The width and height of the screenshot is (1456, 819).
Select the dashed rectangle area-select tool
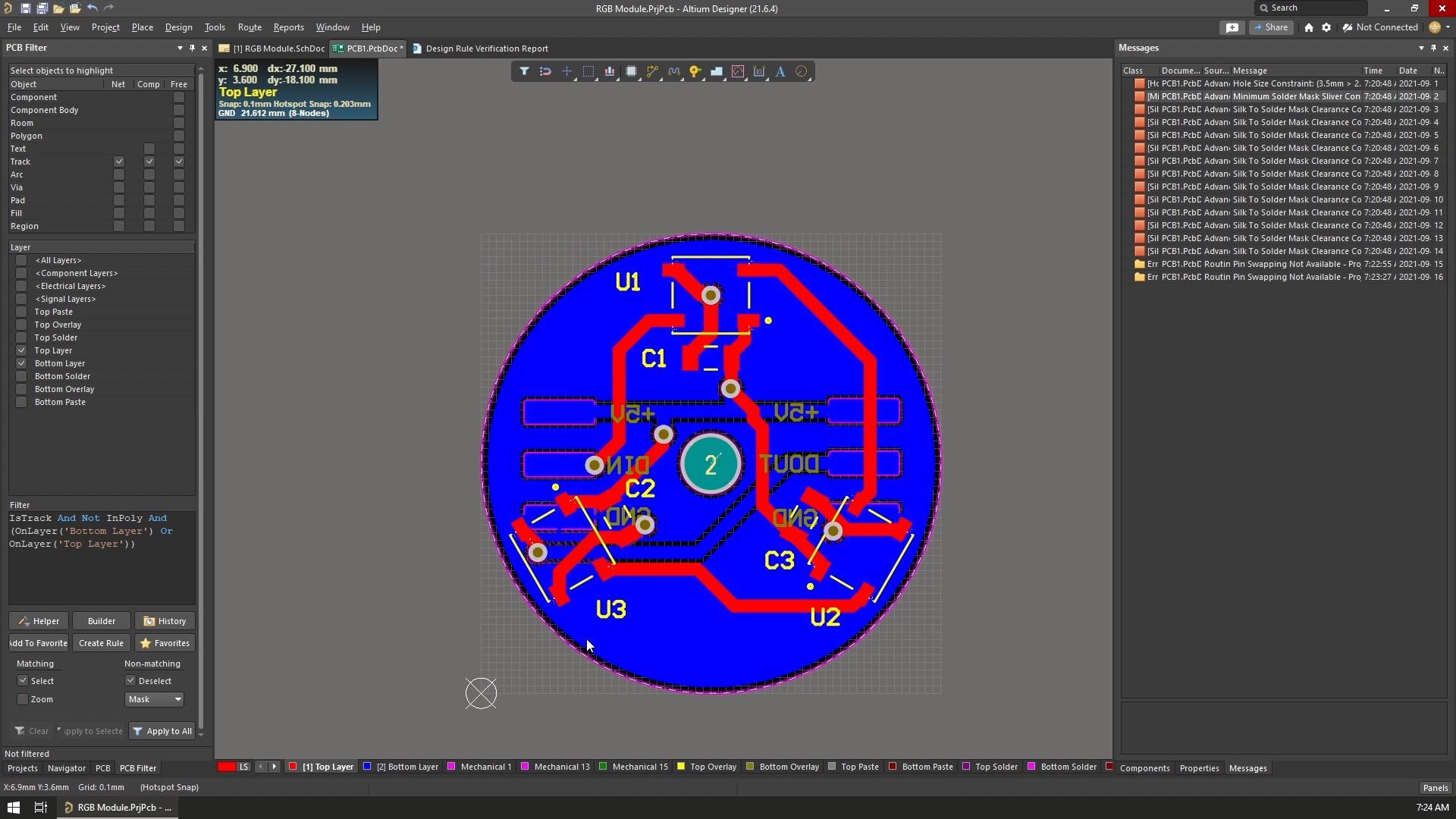(588, 71)
